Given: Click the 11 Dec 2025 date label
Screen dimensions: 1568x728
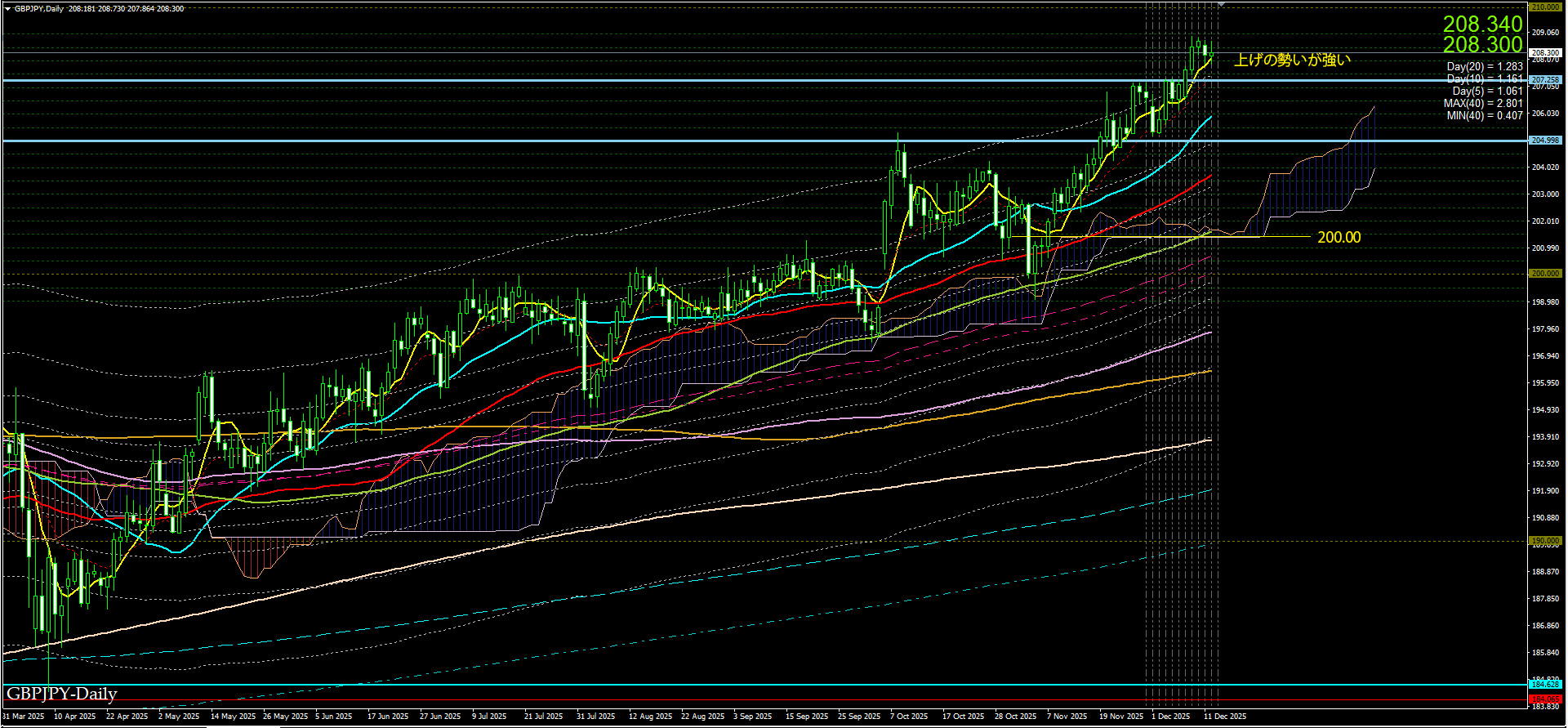Looking at the screenshot, I should 1225,717.
